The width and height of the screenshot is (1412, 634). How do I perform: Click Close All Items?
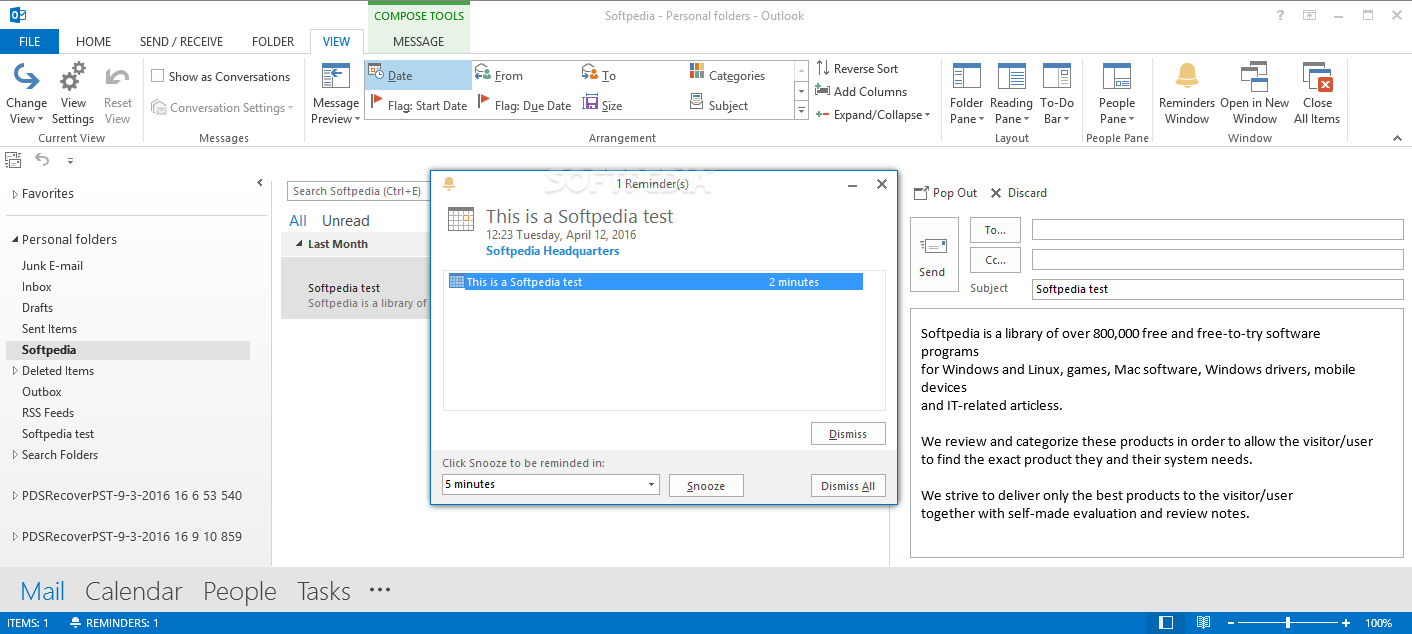1317,95
